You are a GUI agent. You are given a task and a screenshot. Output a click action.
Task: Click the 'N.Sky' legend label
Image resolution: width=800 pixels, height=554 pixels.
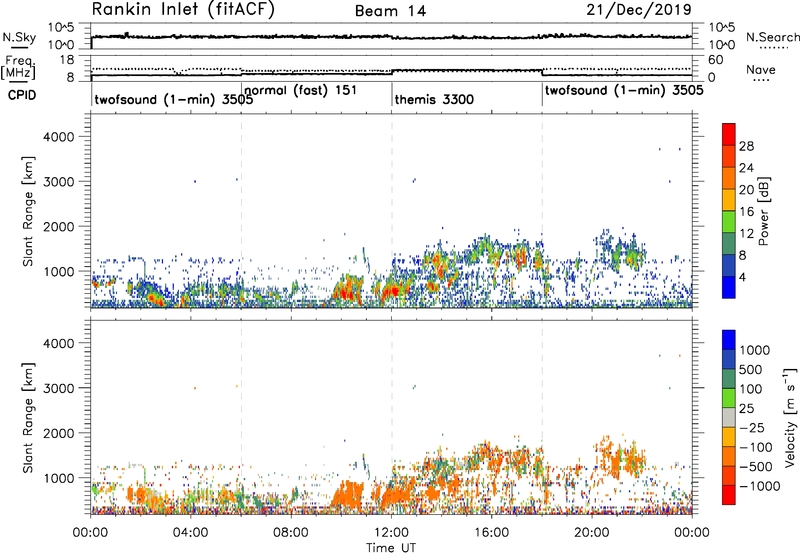point(19,37)
